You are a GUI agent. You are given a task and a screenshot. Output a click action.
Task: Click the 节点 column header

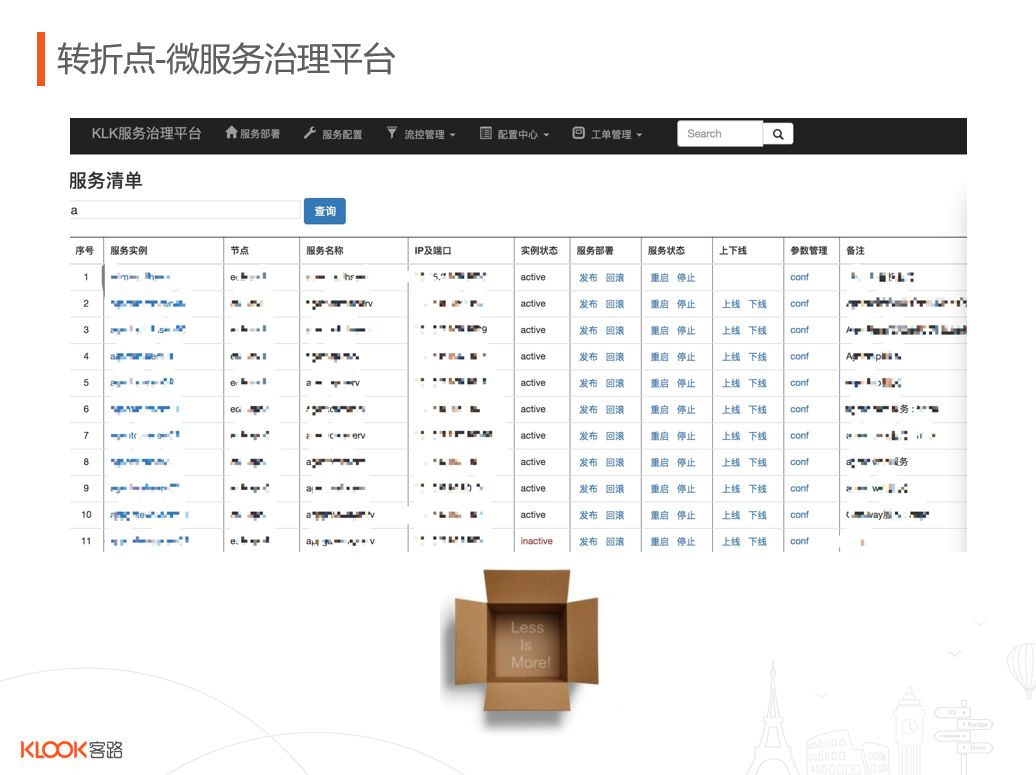coord(239,250)
